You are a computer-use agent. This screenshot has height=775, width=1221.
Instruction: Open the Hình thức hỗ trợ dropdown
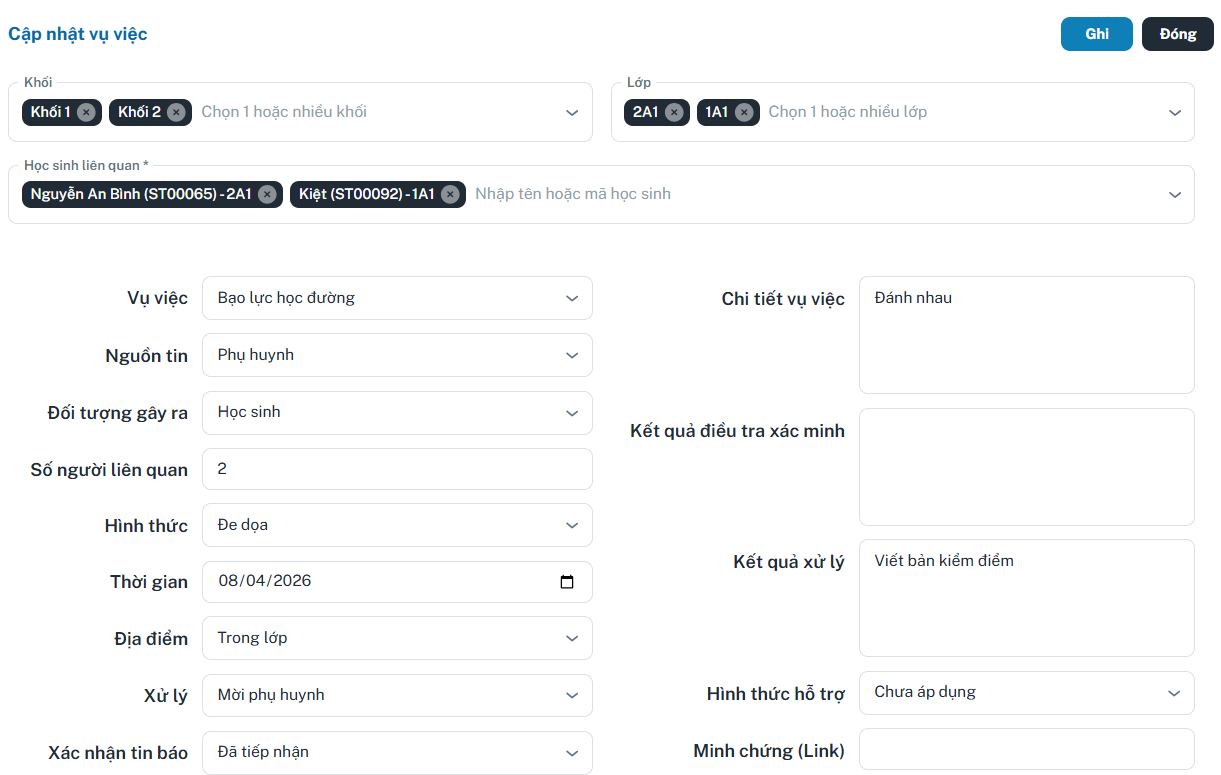point(1027,692)
